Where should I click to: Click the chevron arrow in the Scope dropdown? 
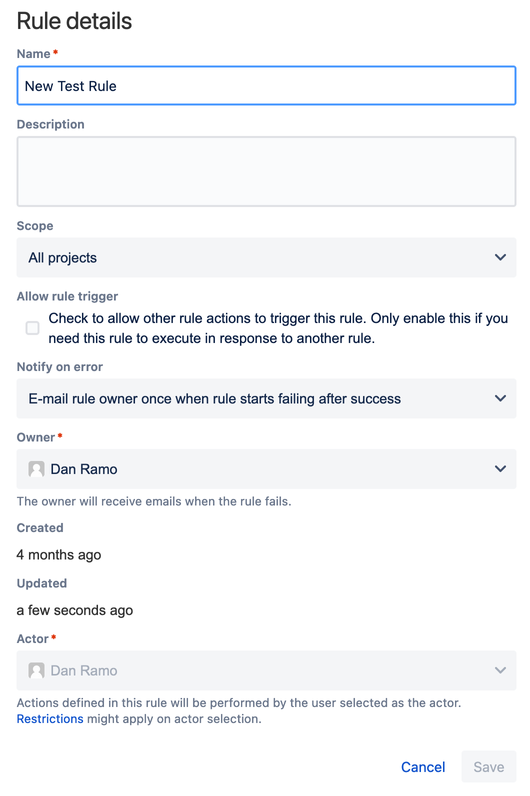coord(500,257)
